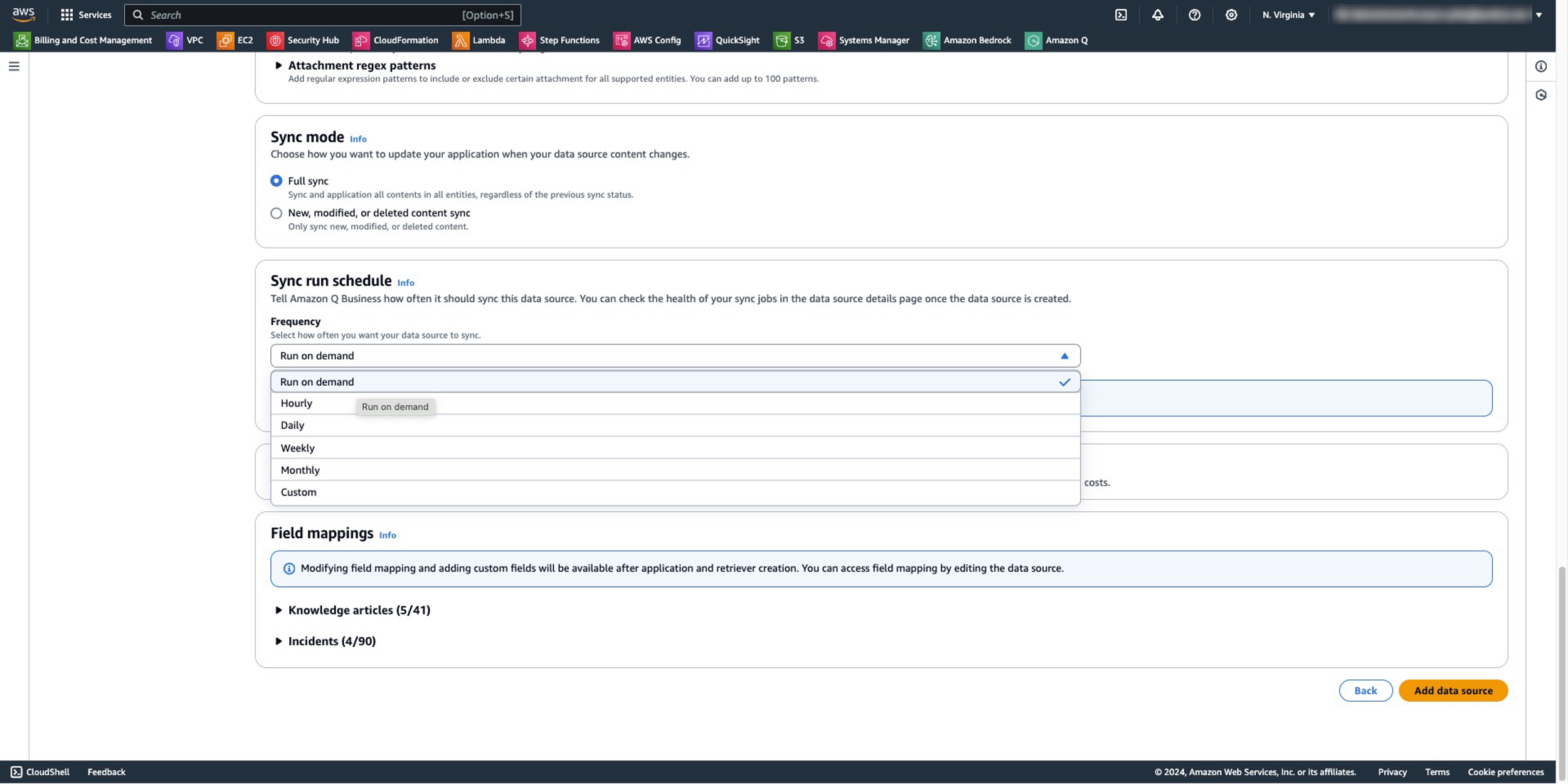Image resolution: width=1568 pixels, height=784 pixels.
Task: Click the notifications bell icon
Action: 1157,14
